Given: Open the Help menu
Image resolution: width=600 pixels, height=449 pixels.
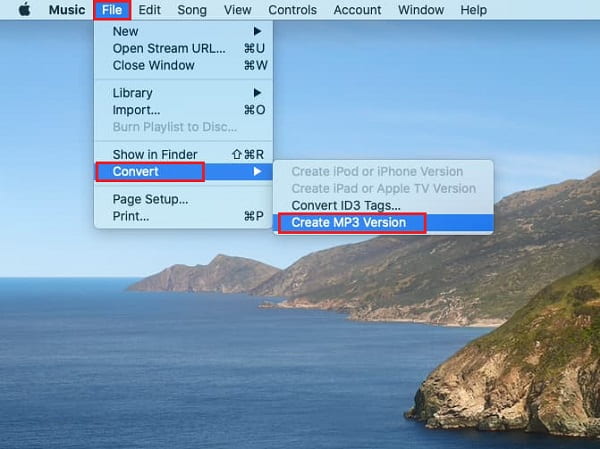Looking at the screenshot, I should pyautogui.click(x=473, y=10).
